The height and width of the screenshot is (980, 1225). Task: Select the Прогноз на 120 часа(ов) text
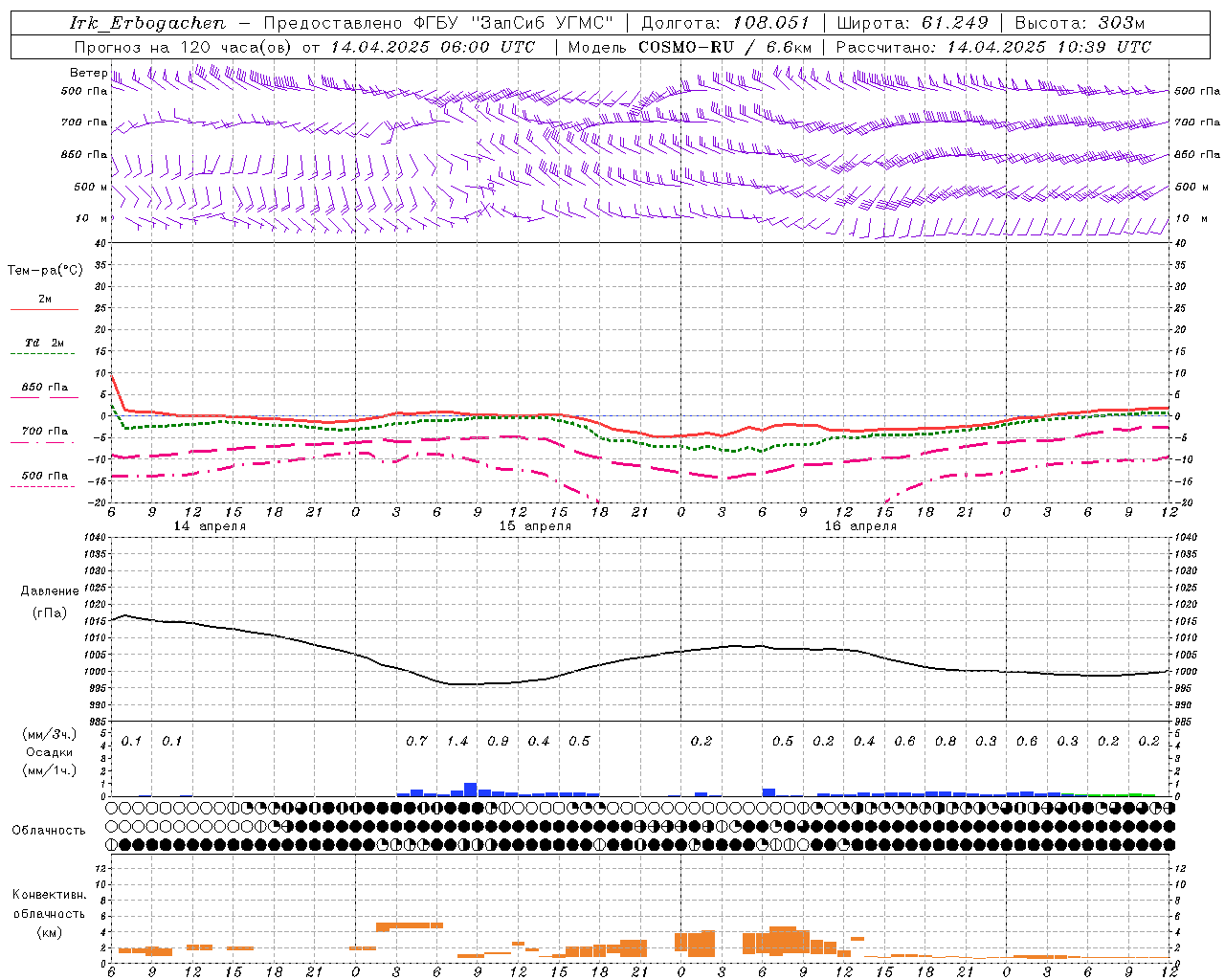click(x=185, y=47)
